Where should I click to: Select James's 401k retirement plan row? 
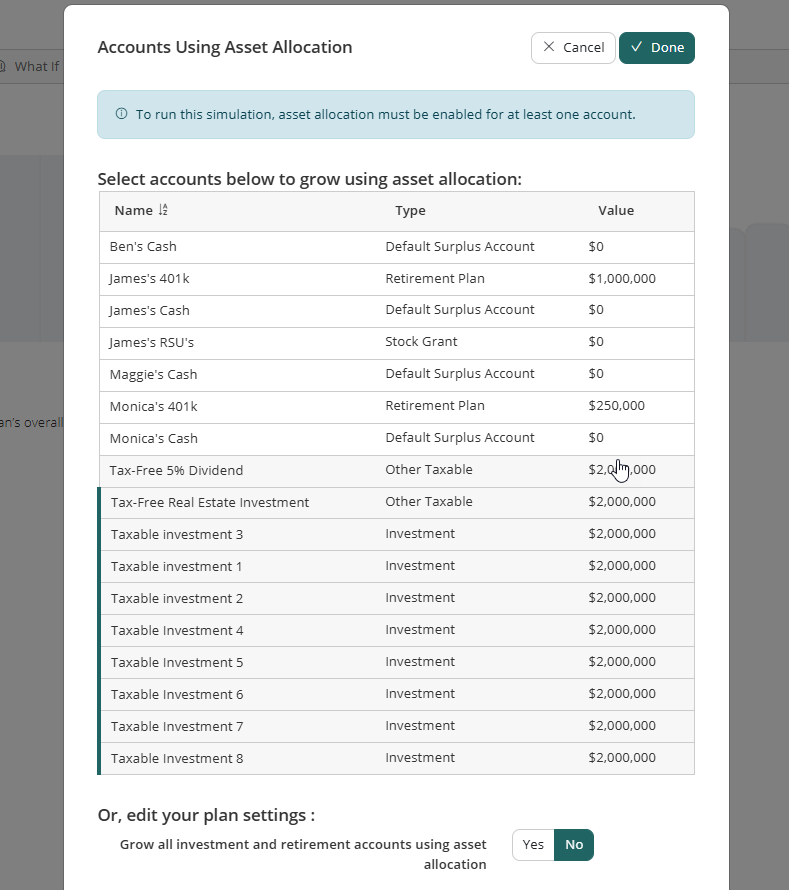point(396,279)
